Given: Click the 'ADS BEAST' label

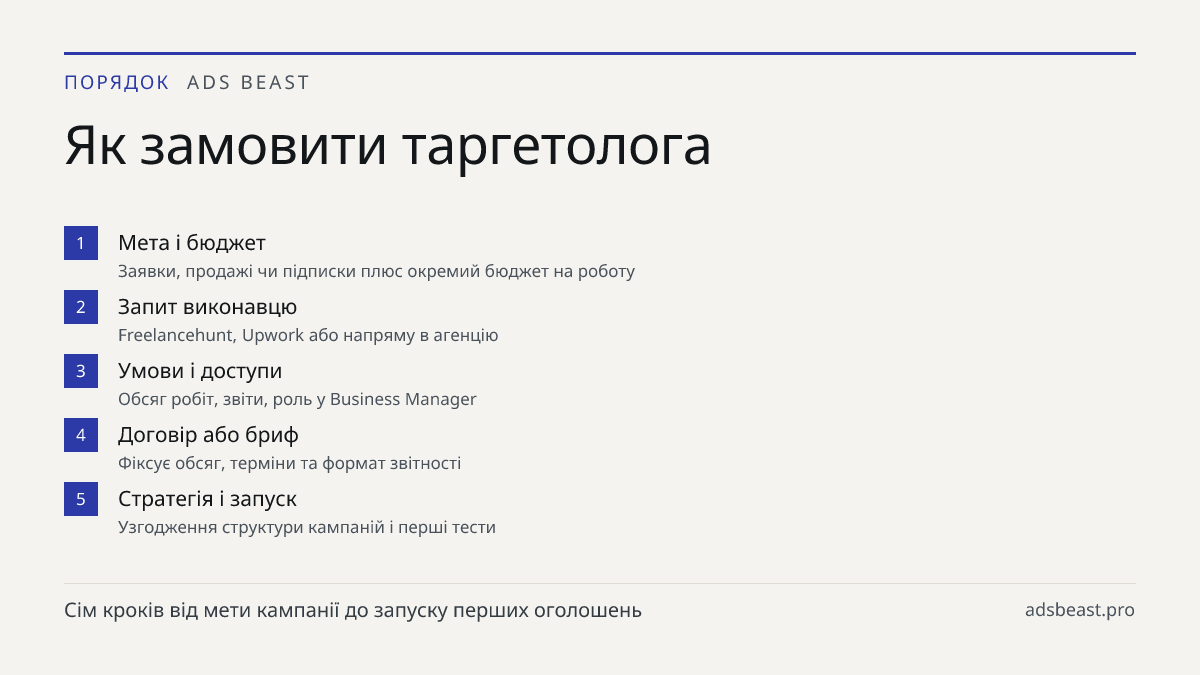Looking at the screenshot, I should point(249,83).
